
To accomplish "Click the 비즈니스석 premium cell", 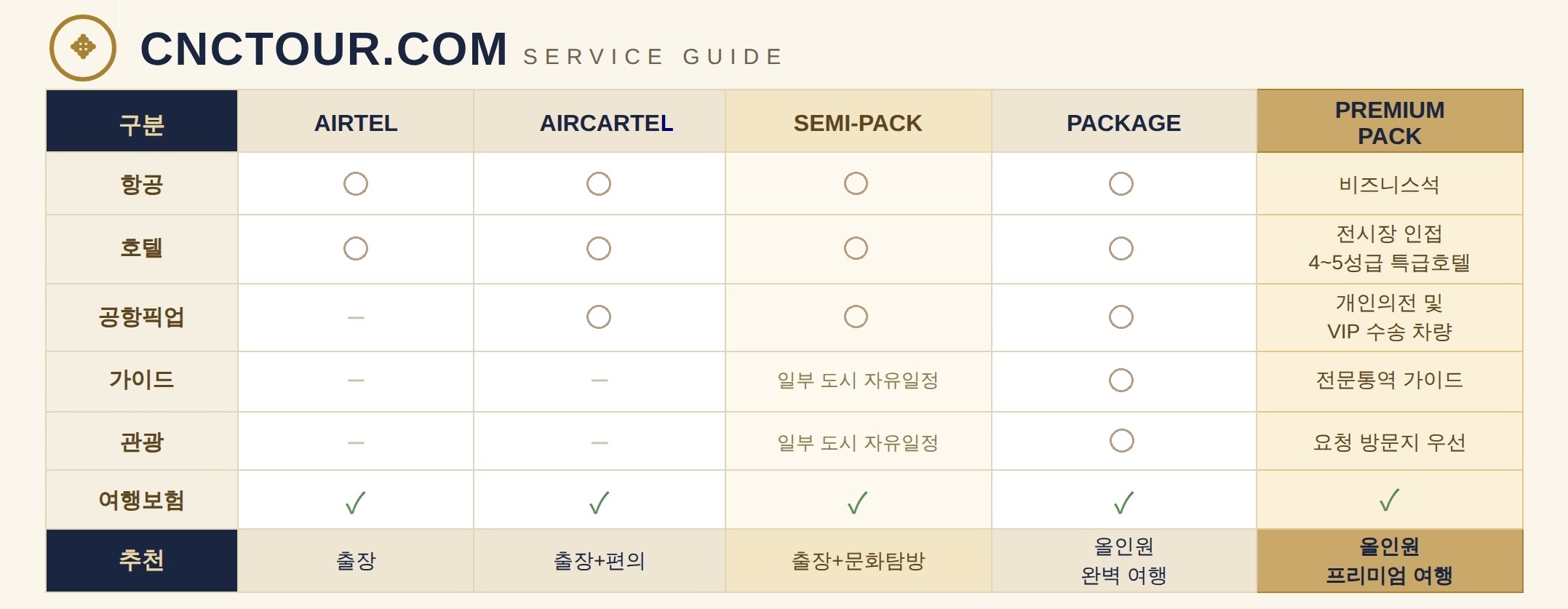I will (x=1390, y=184).
